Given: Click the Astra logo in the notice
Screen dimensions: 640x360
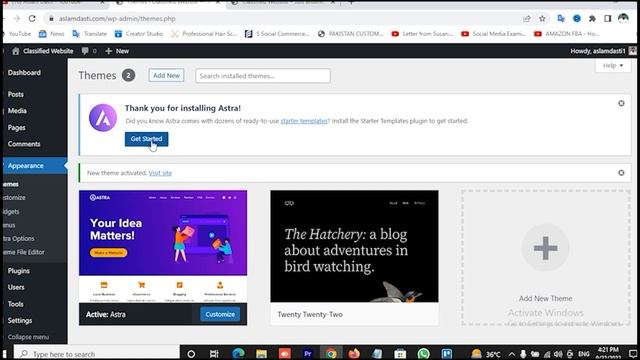Looking at the screenshot, I should [103, 118].
